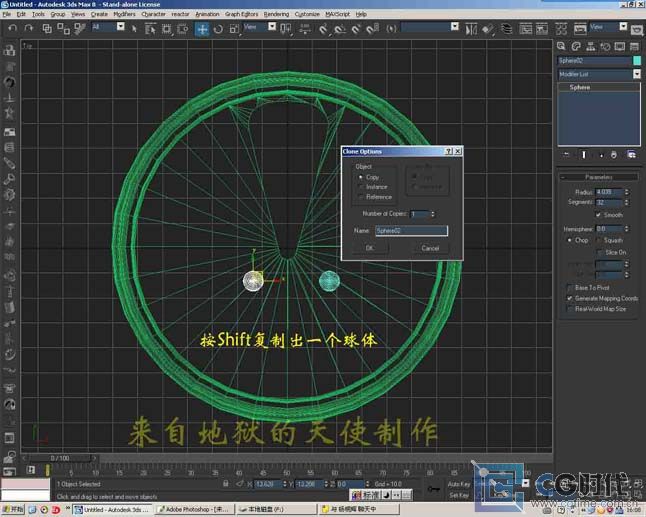Image resolution: width=646 pixels, height=517 pixels.
Task: Open the Layer Manager icon
Action: [506, 29]
